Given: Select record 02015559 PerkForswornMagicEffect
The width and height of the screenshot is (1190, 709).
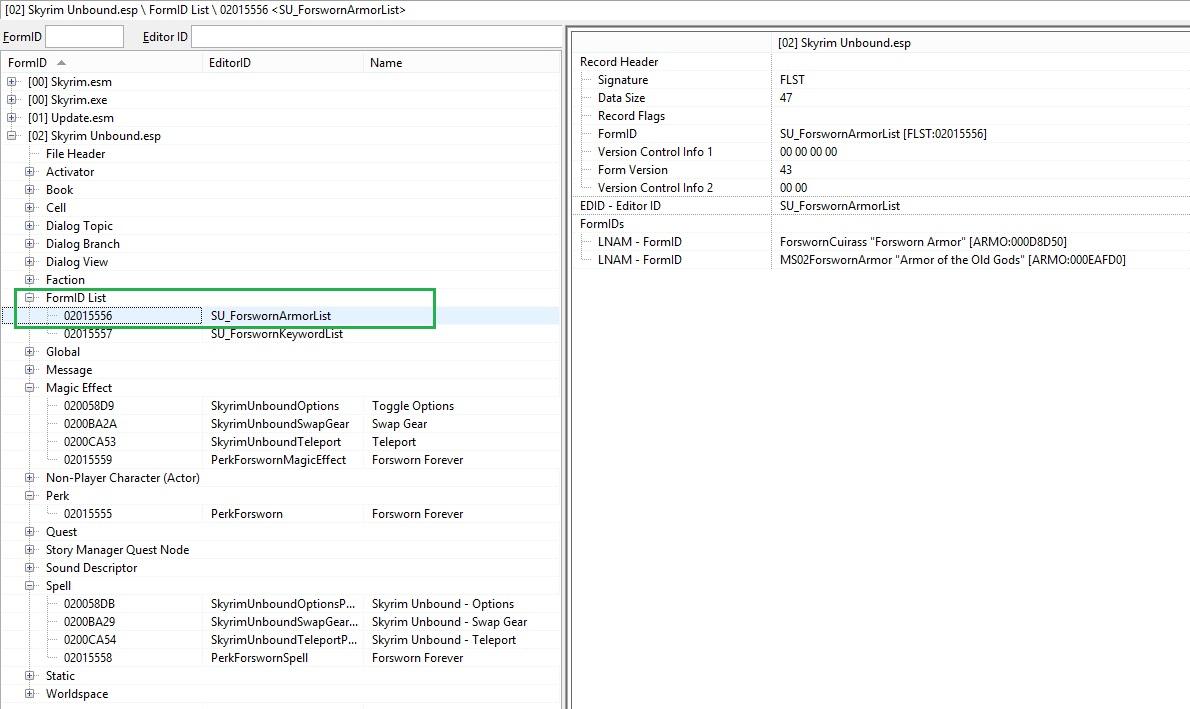Looking at the screenshot, I should [280, 460].
